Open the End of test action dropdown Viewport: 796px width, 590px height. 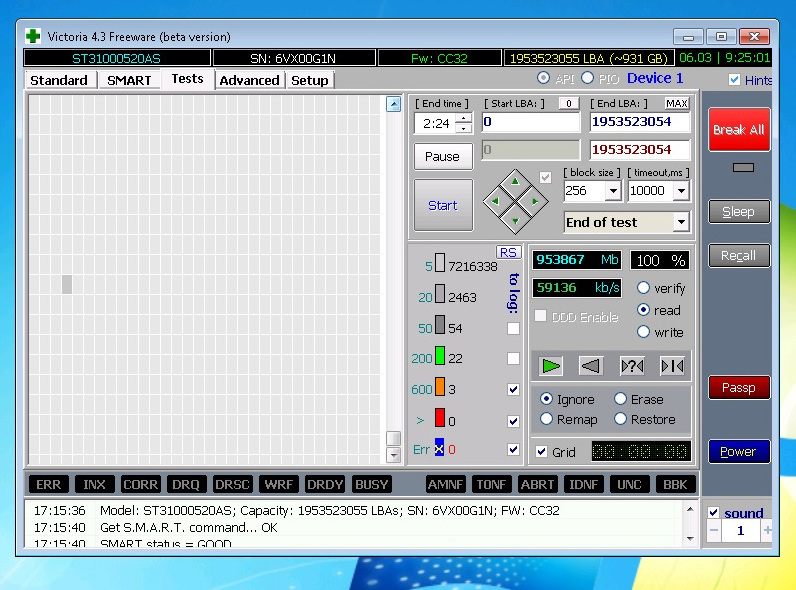pyautogui.click(x=681, y=222)
